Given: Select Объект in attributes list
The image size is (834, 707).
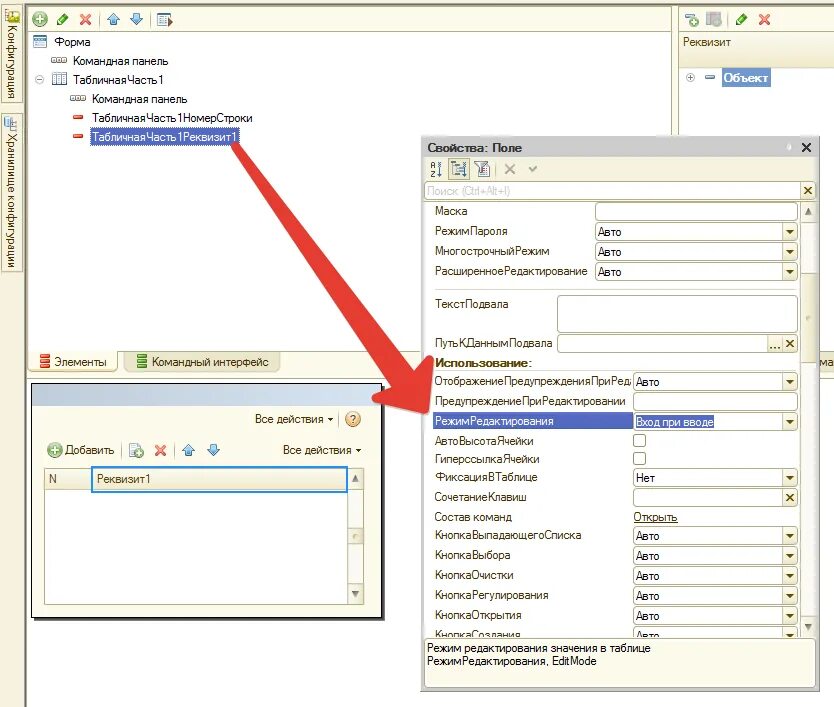Looking at the screenshot, I should point(746,78).
